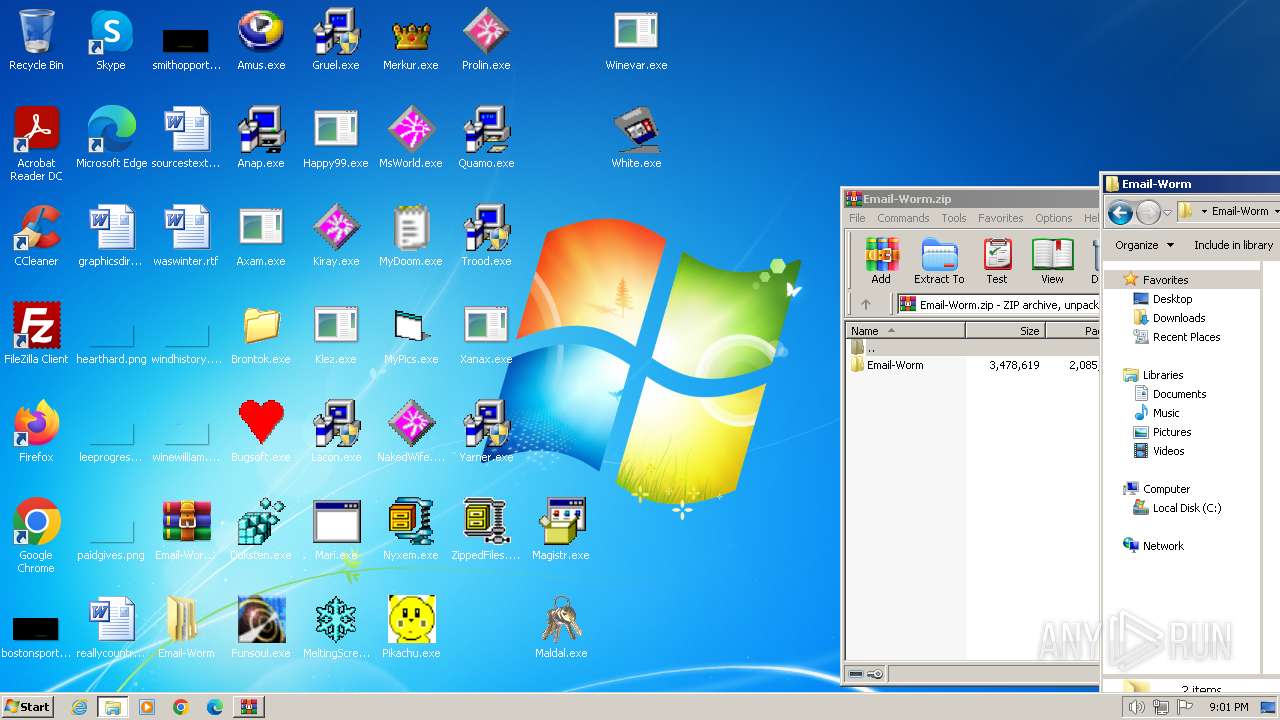Select the Brontok.exe folder icon

coord(261,334)
